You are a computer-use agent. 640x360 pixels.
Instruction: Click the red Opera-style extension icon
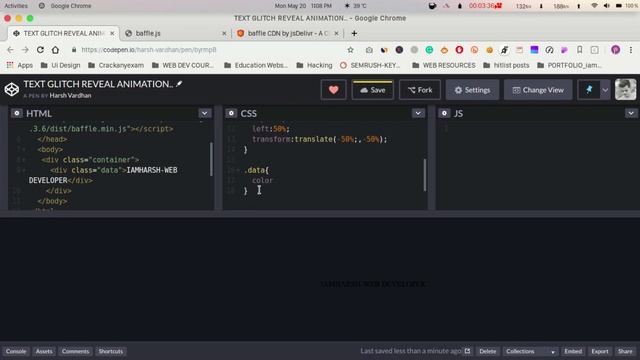coord(459,50)
